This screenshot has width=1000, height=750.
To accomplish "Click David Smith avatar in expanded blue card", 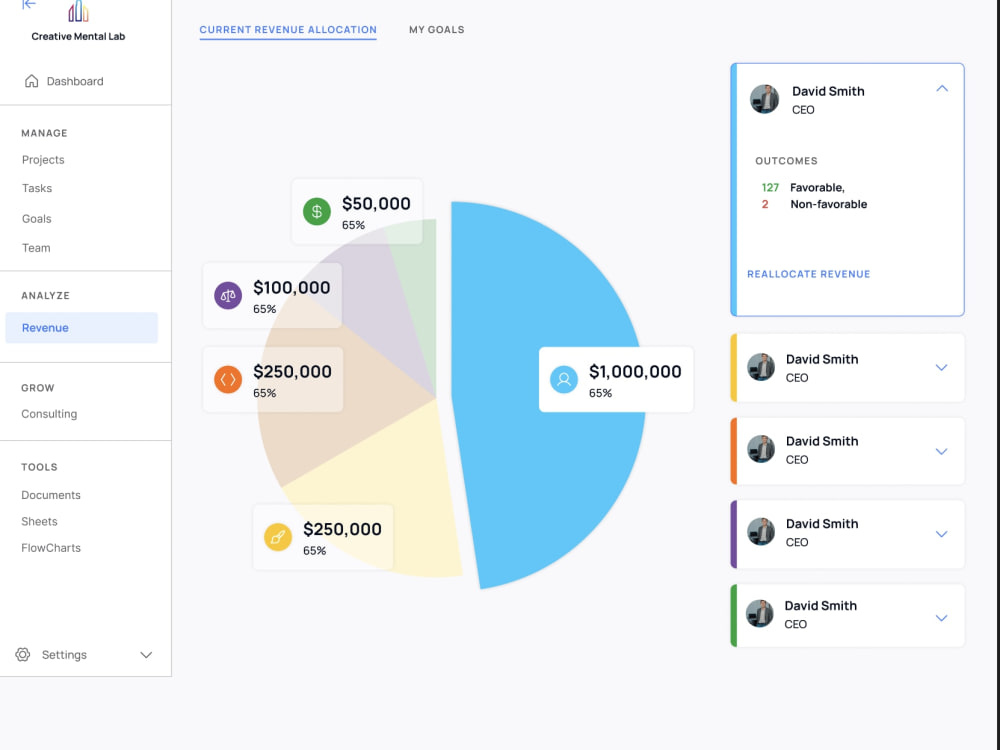I will point(764,99).
